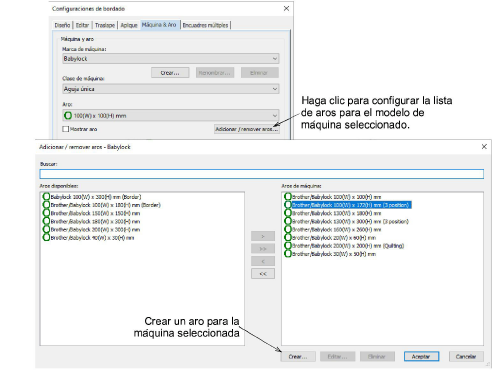The height and width of the screenshot is (380, 504).
Task: Click the >> move-all-right button
Action: [263, 249]
